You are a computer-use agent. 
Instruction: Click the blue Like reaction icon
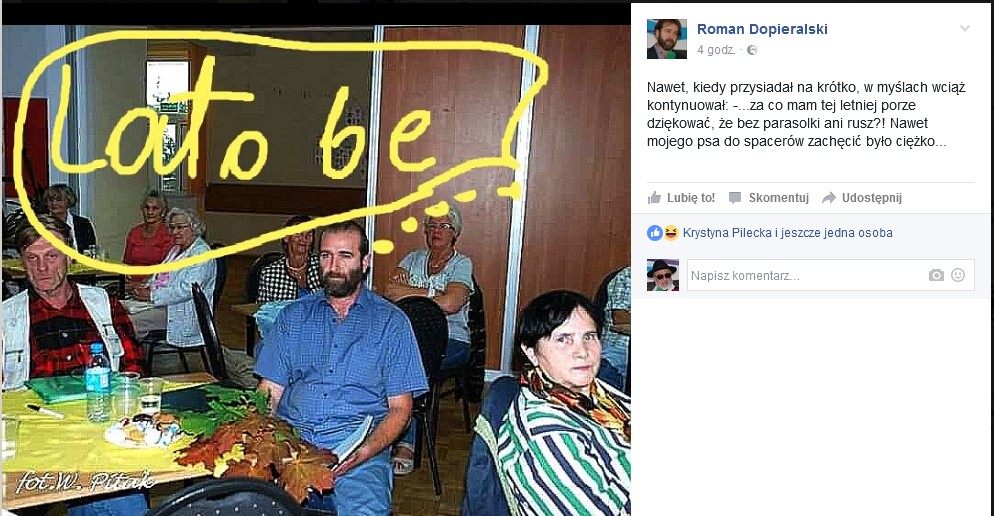(654, 233)
